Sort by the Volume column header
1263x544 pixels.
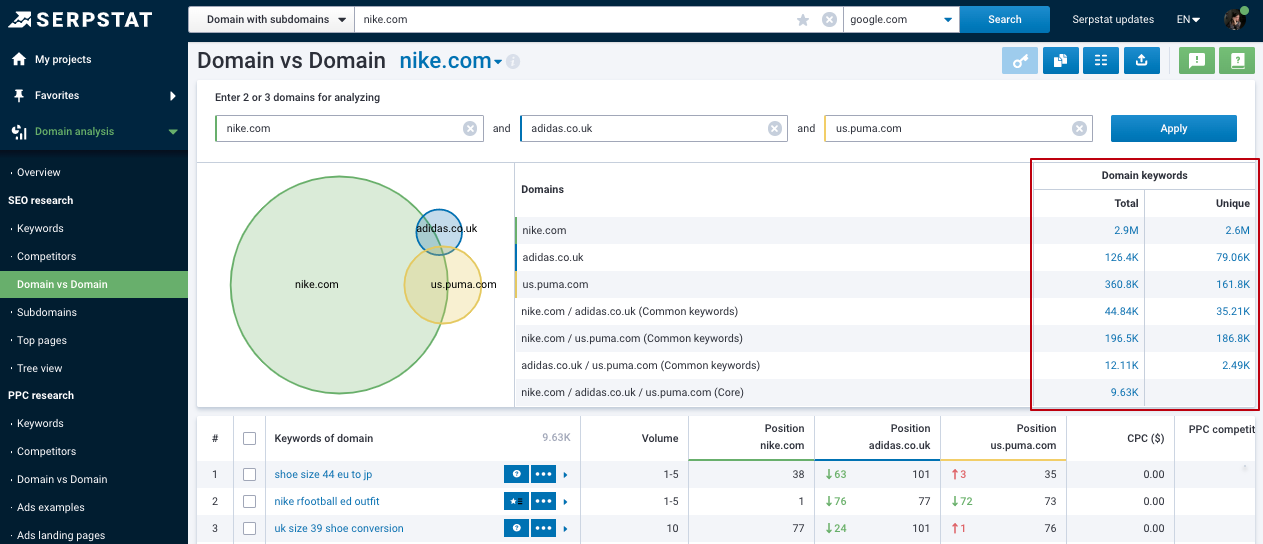(x=660, y=438)
